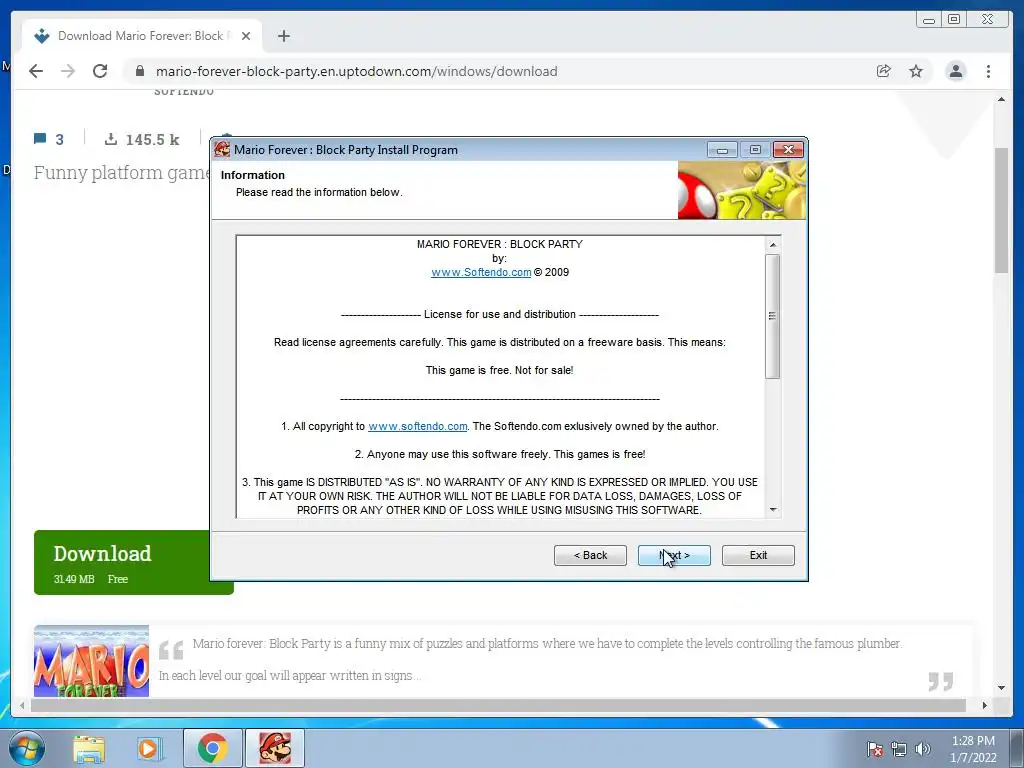The width and height of the screenshot is (1024, 768).
Task: Open network icon in system tray
Action: (899, 749)
